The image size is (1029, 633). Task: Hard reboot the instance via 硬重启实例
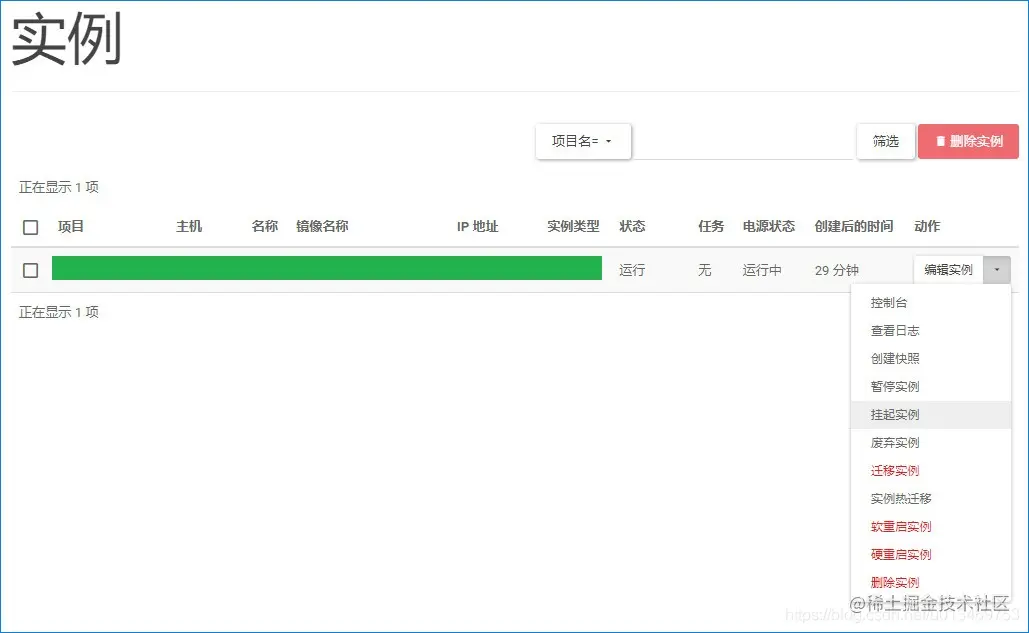pyautogui.click(x=898, y=554)
